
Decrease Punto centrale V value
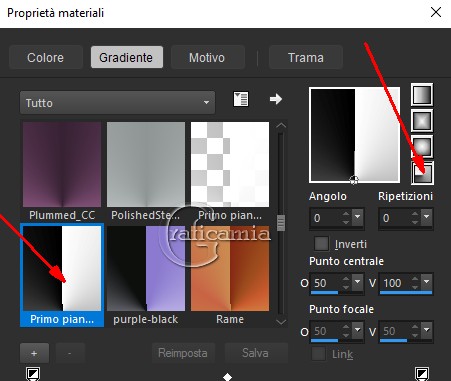(x=415, y=287)
